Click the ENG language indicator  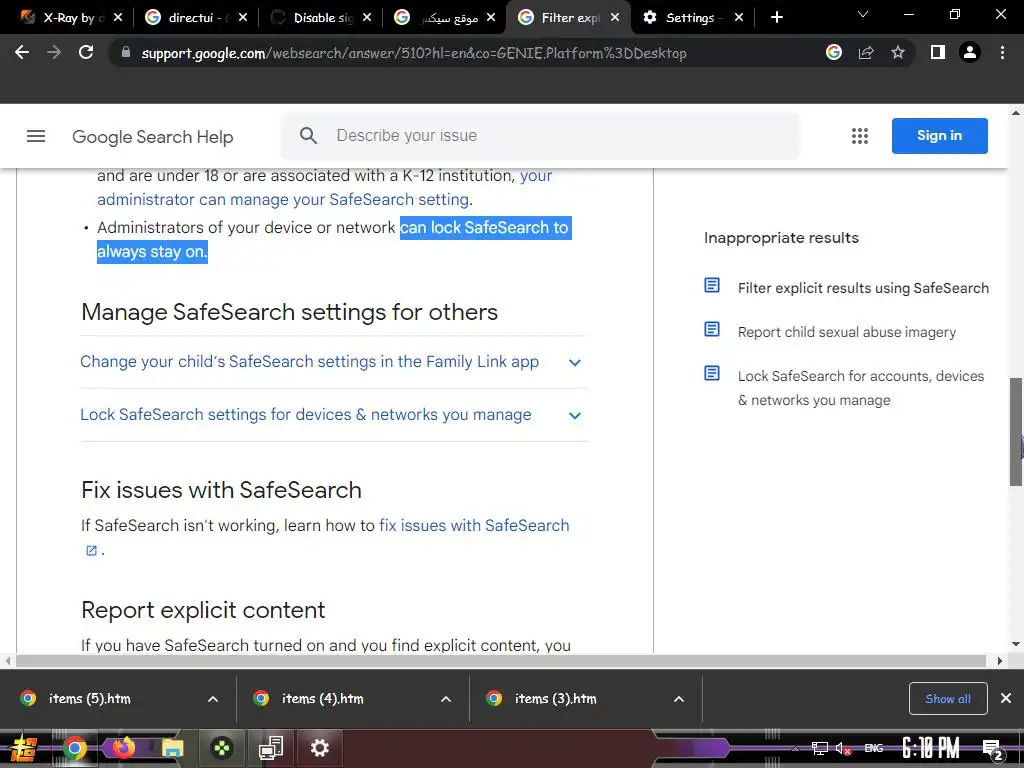click(x=874, y=748)
